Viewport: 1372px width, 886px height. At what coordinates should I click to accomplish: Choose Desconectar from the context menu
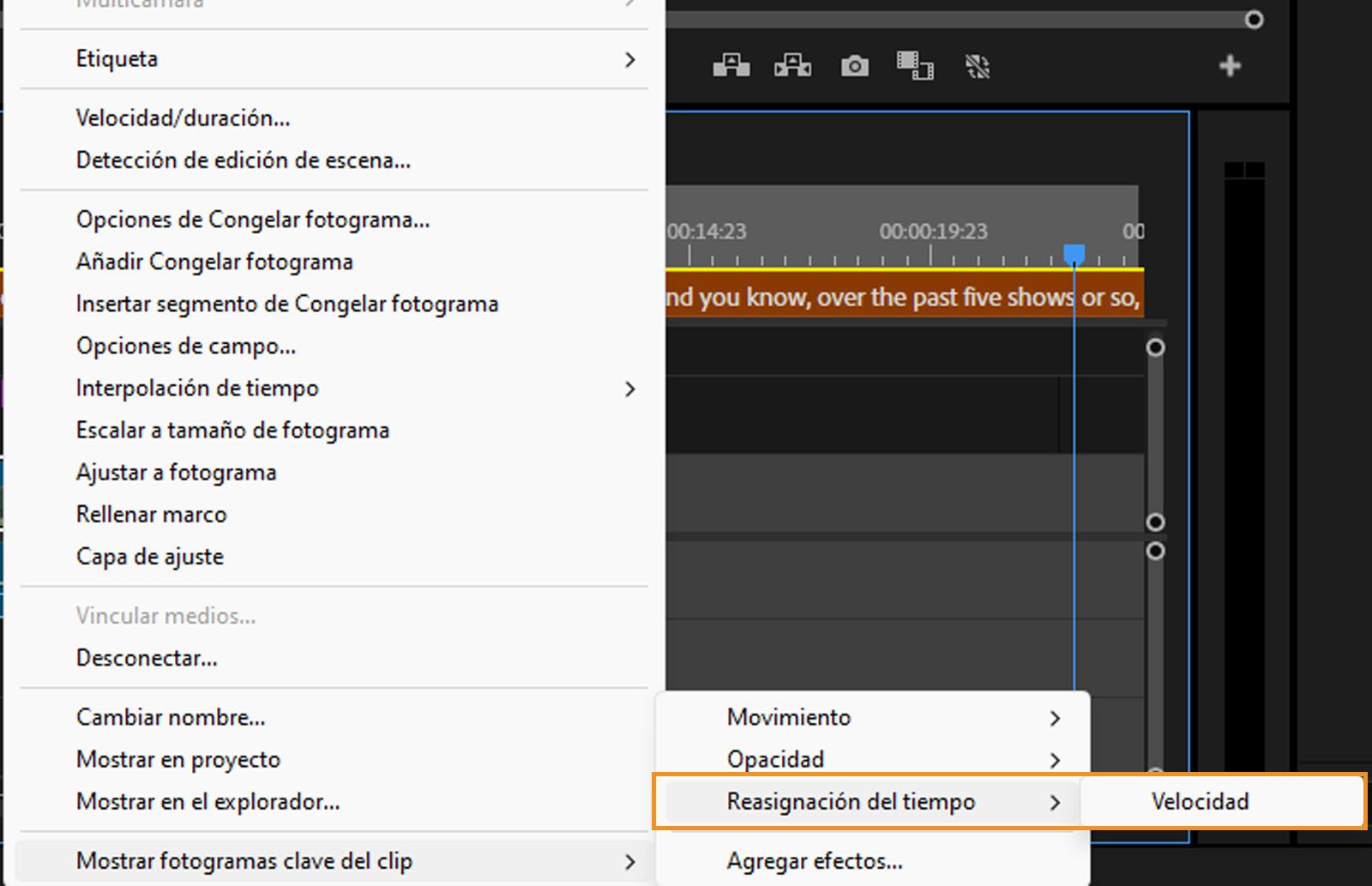coord(147,658)
